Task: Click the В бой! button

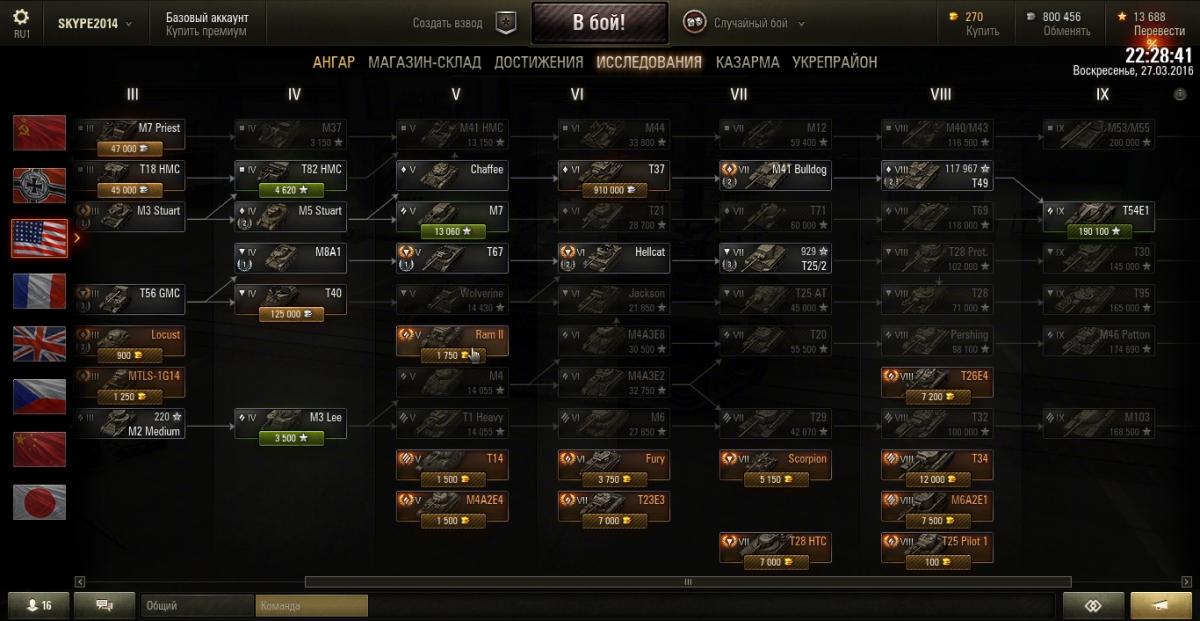Action: click(600, 22)
